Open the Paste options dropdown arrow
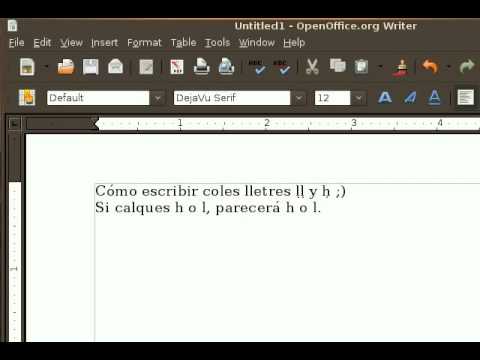Screen dimensions: 480x360 click(x=380, y=67)
